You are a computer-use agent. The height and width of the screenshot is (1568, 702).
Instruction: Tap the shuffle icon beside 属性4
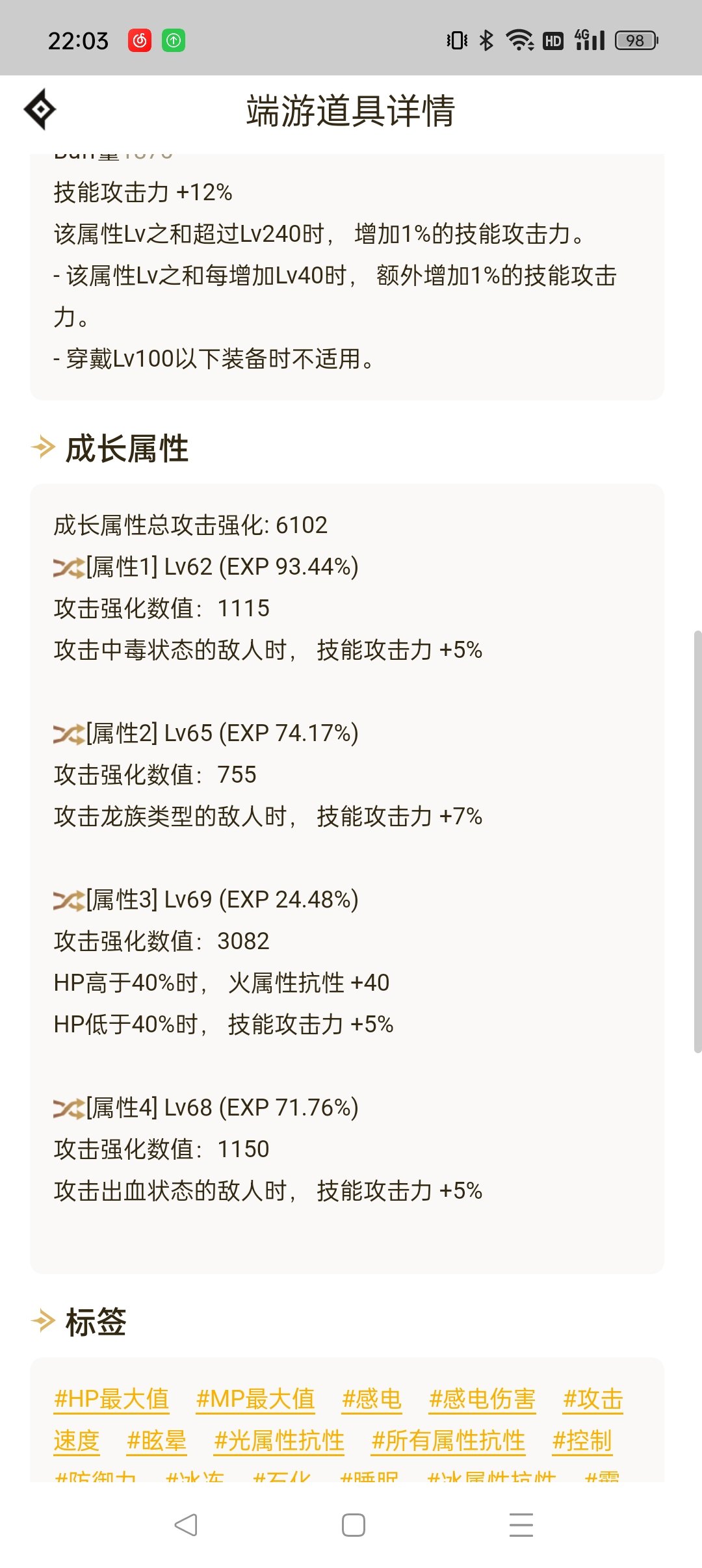click(x=68, y=1108)
